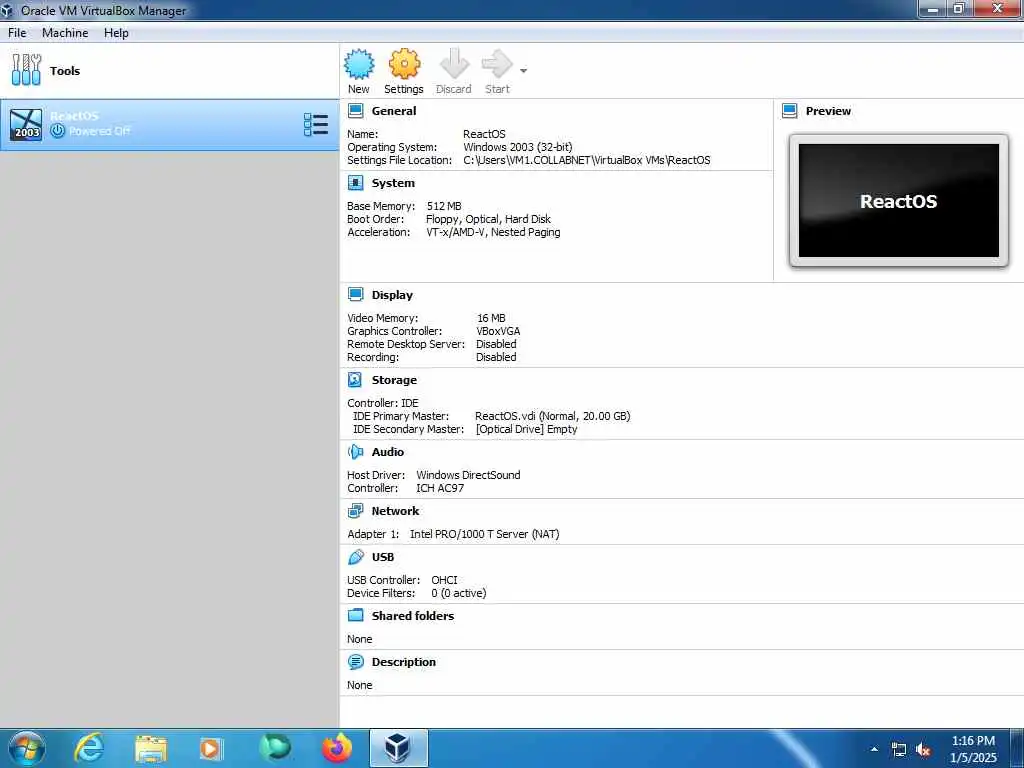Screen dimensions: 1024x768
Task: Start the VM with the arrow icon
Action: tap(498, 64)
